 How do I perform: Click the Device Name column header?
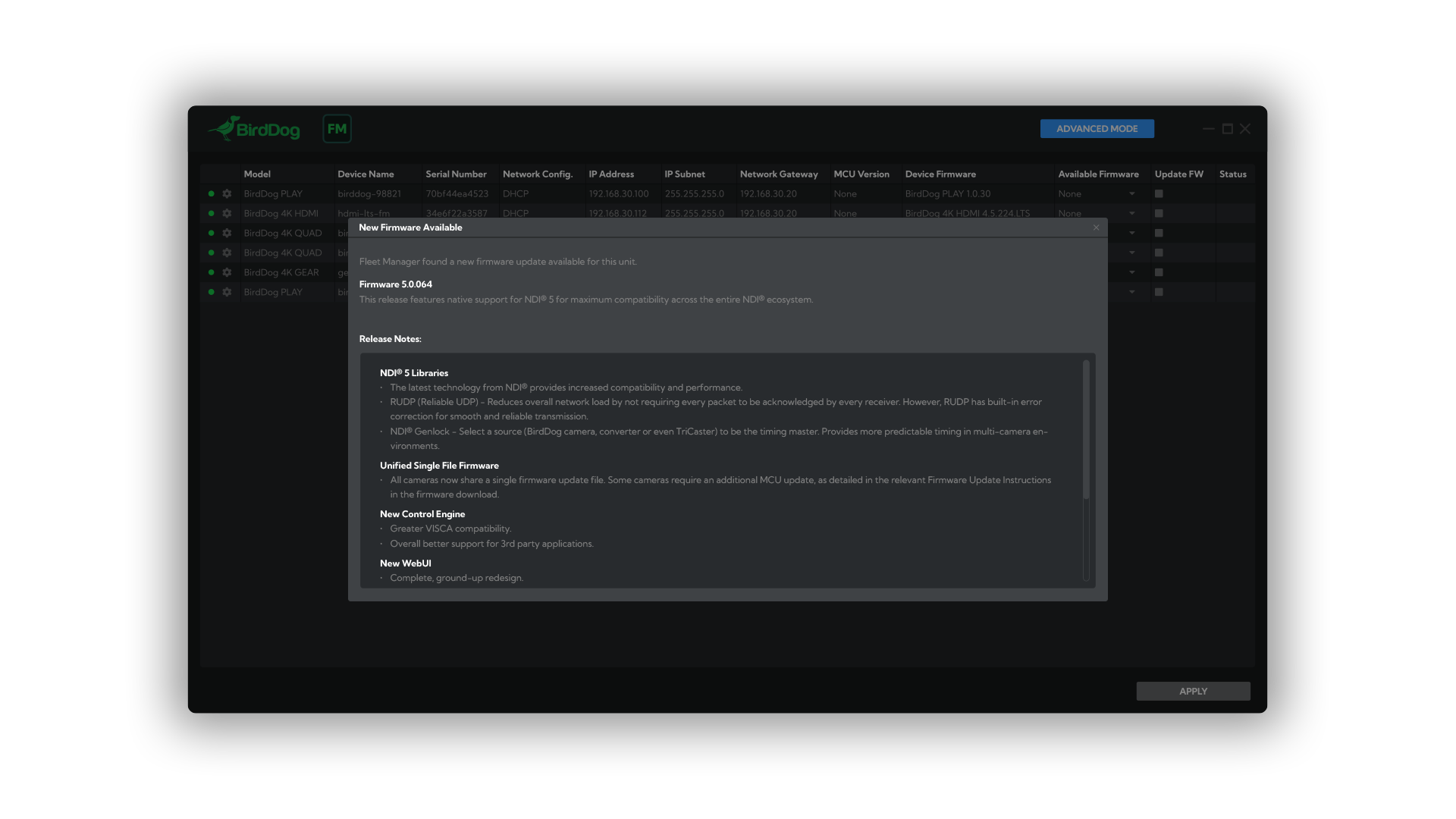coord(366,174)
